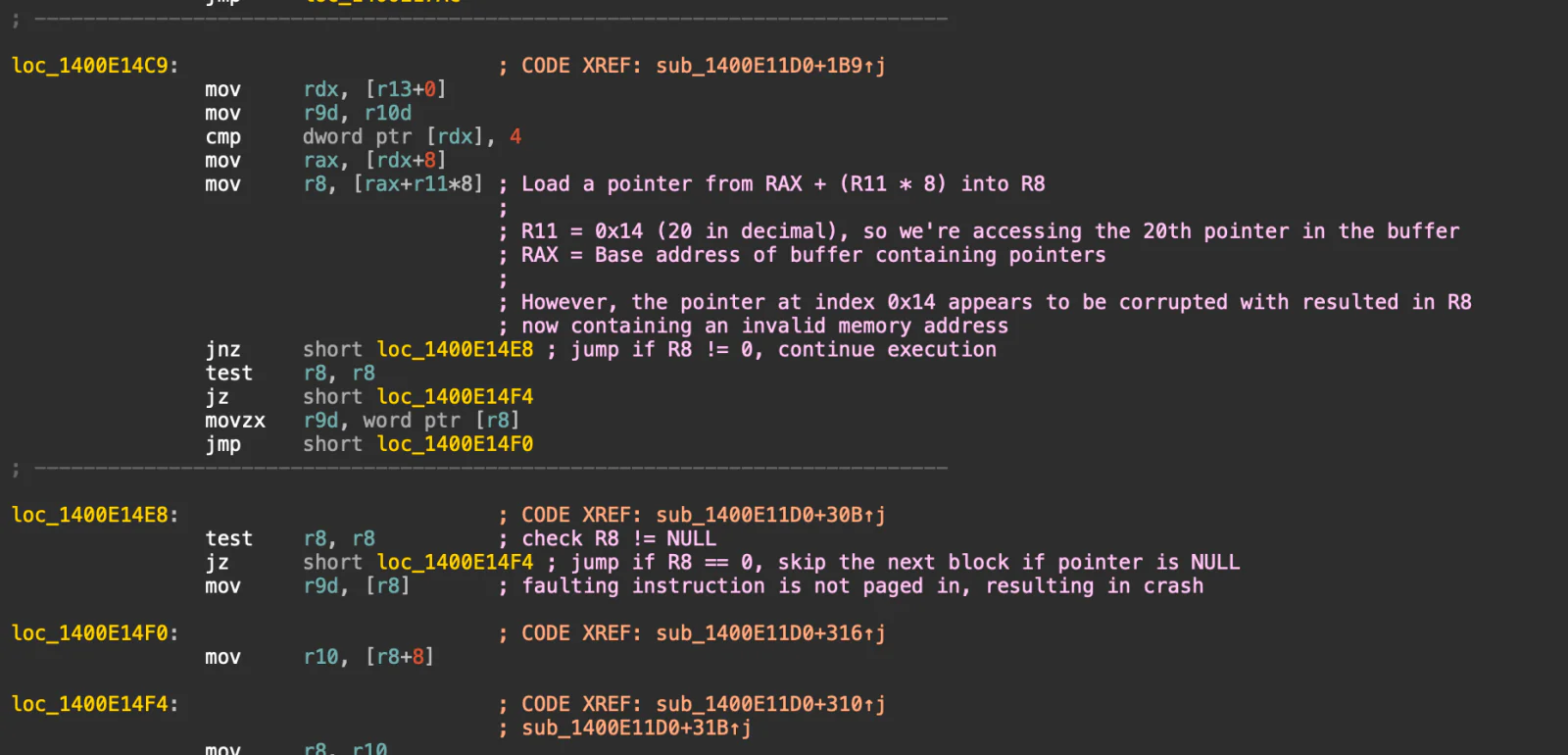This screenshot has height=755, width=1568.
Task: Click the 'check R8 != NULL' comment
Action: 618,539
